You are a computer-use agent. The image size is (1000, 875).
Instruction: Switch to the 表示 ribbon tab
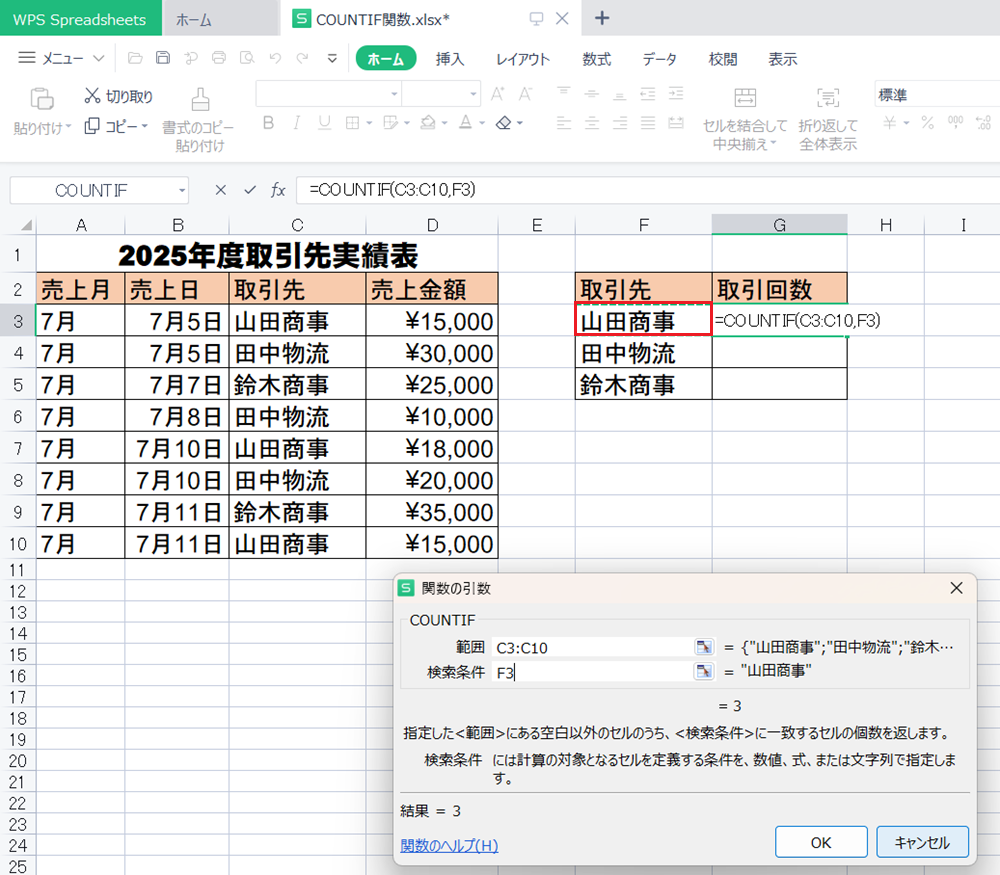click(x=783, y=59)
